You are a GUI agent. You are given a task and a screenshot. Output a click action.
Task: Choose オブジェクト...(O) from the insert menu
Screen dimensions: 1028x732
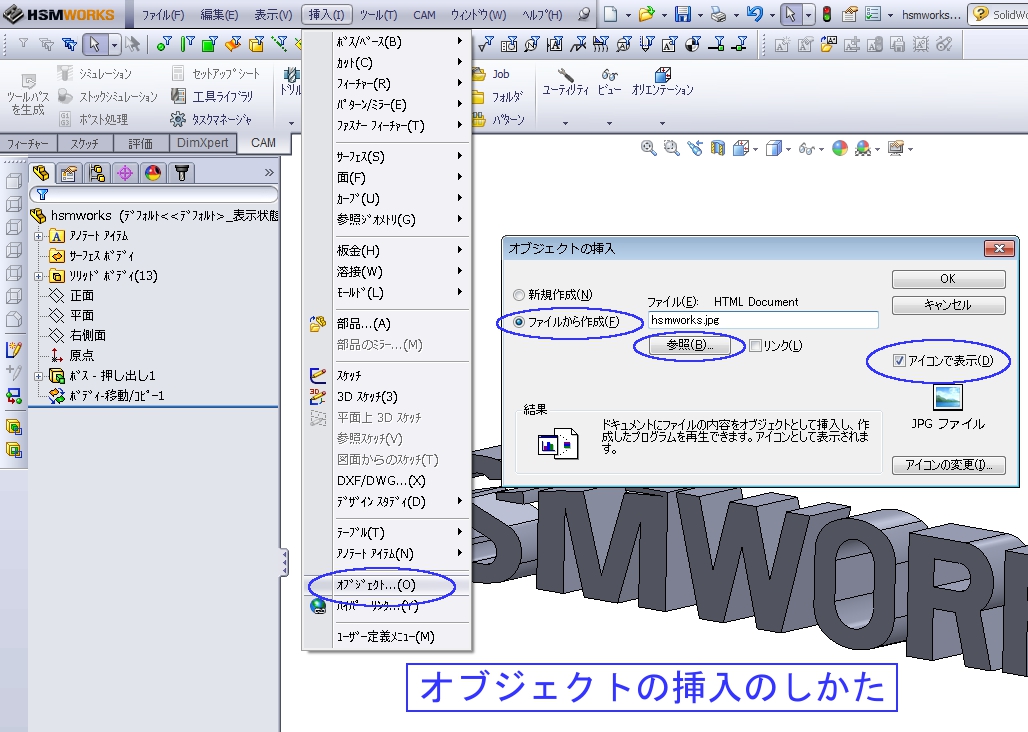tap(387, 585)
